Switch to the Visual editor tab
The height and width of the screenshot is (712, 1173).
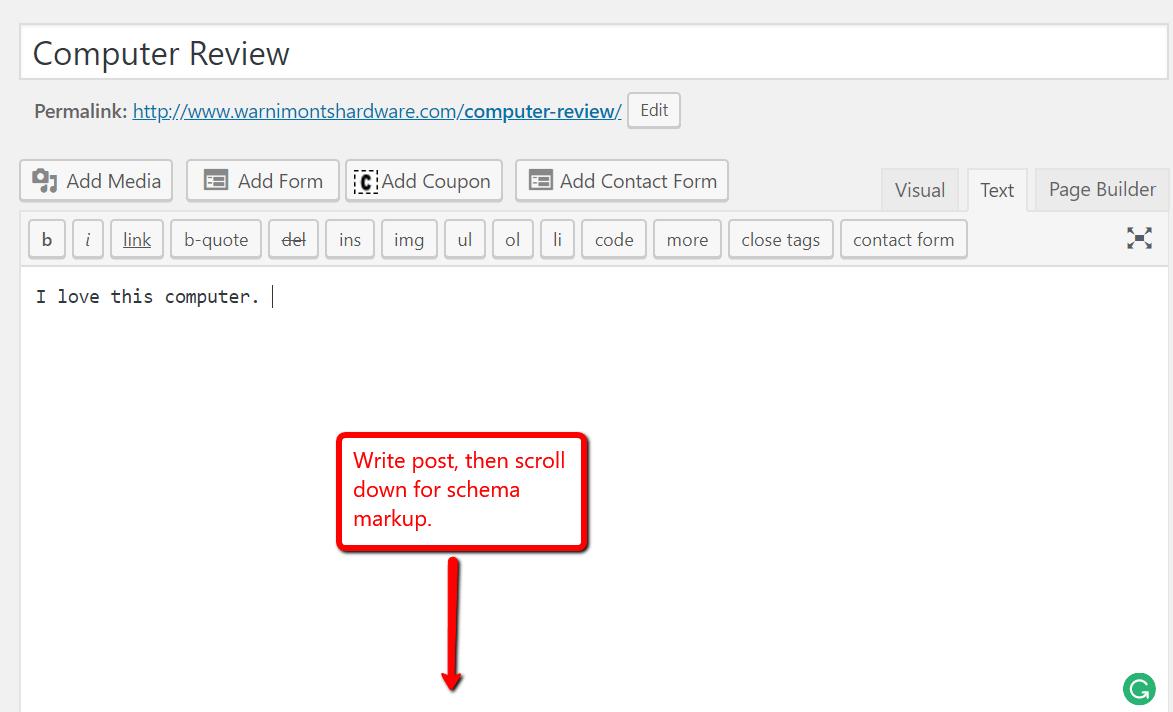tap(919, 190)
